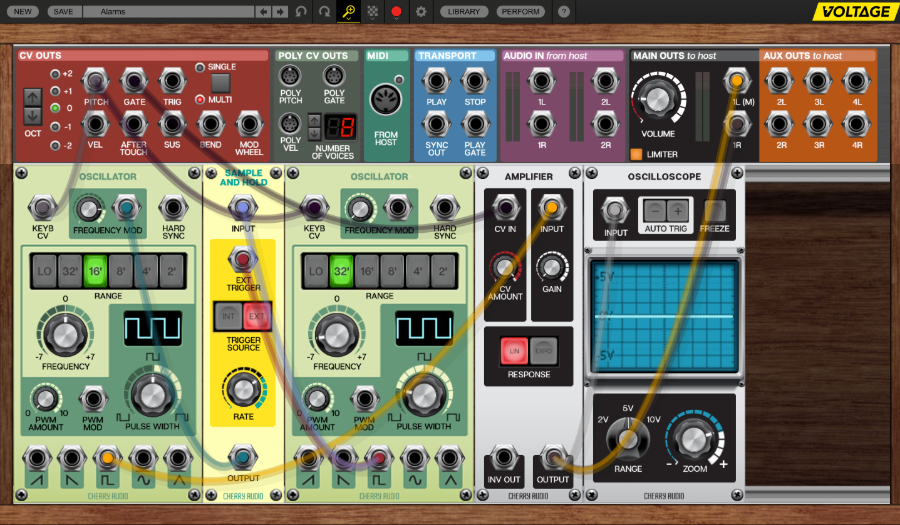Open settings with the gear icon
900x525 pixels.
421,12
